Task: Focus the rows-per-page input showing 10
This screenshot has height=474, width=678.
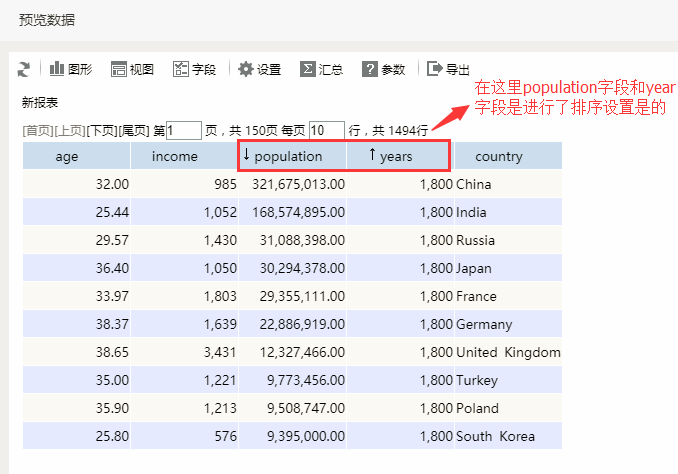Action: point(327,130)
